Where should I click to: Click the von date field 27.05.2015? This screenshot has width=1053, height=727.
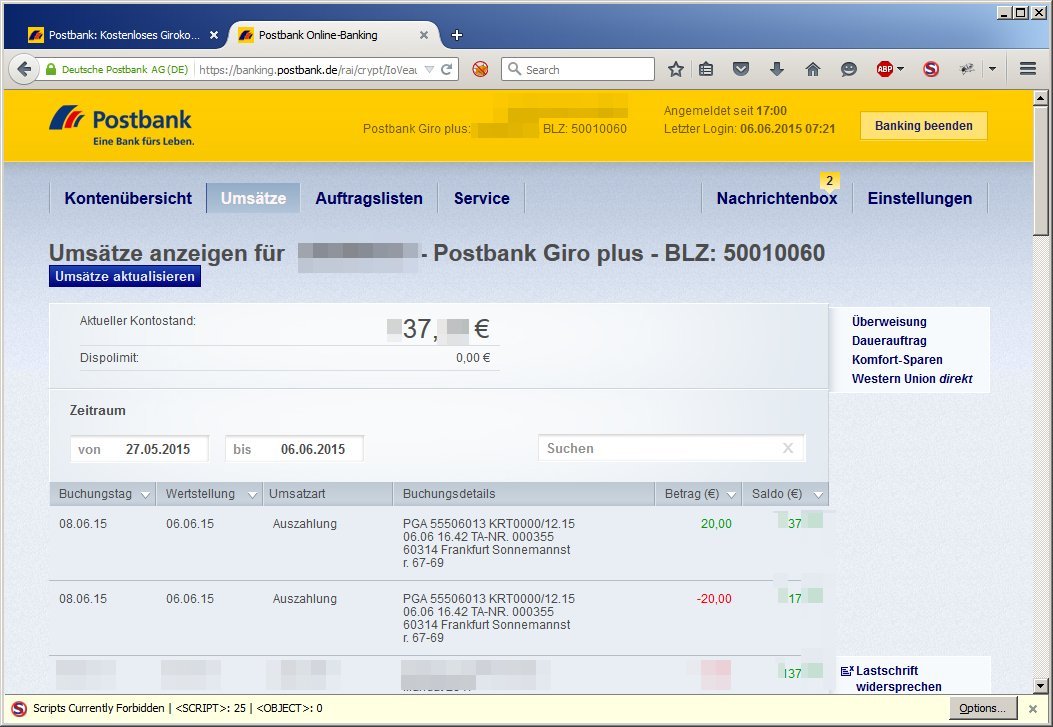click(x=140, y=449)
